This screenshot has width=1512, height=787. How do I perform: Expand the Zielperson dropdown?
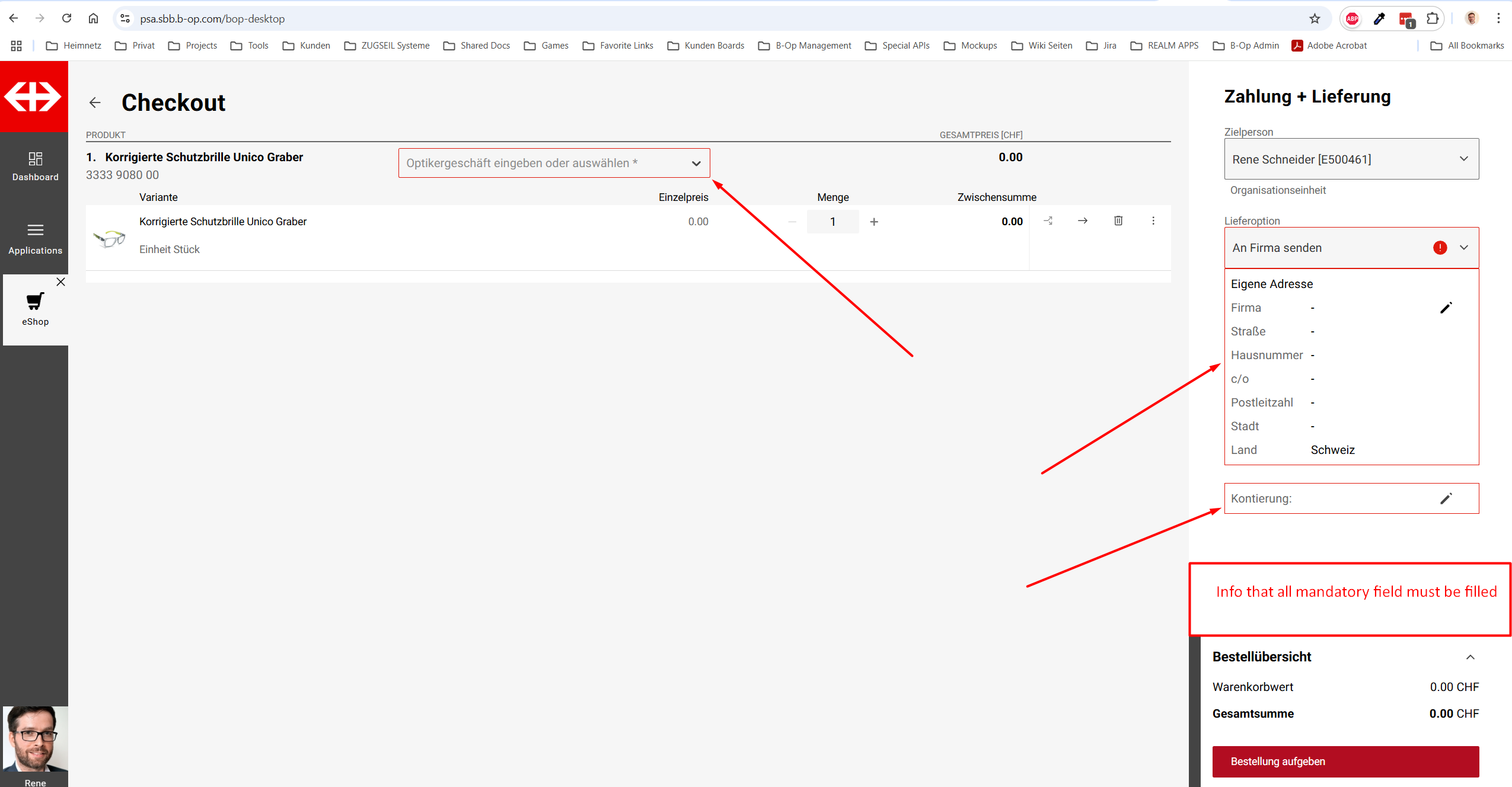[x=1351, y=159]
